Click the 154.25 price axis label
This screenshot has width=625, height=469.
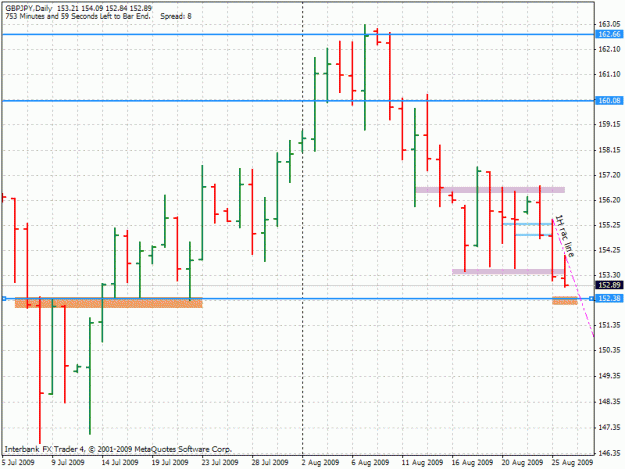609,250
